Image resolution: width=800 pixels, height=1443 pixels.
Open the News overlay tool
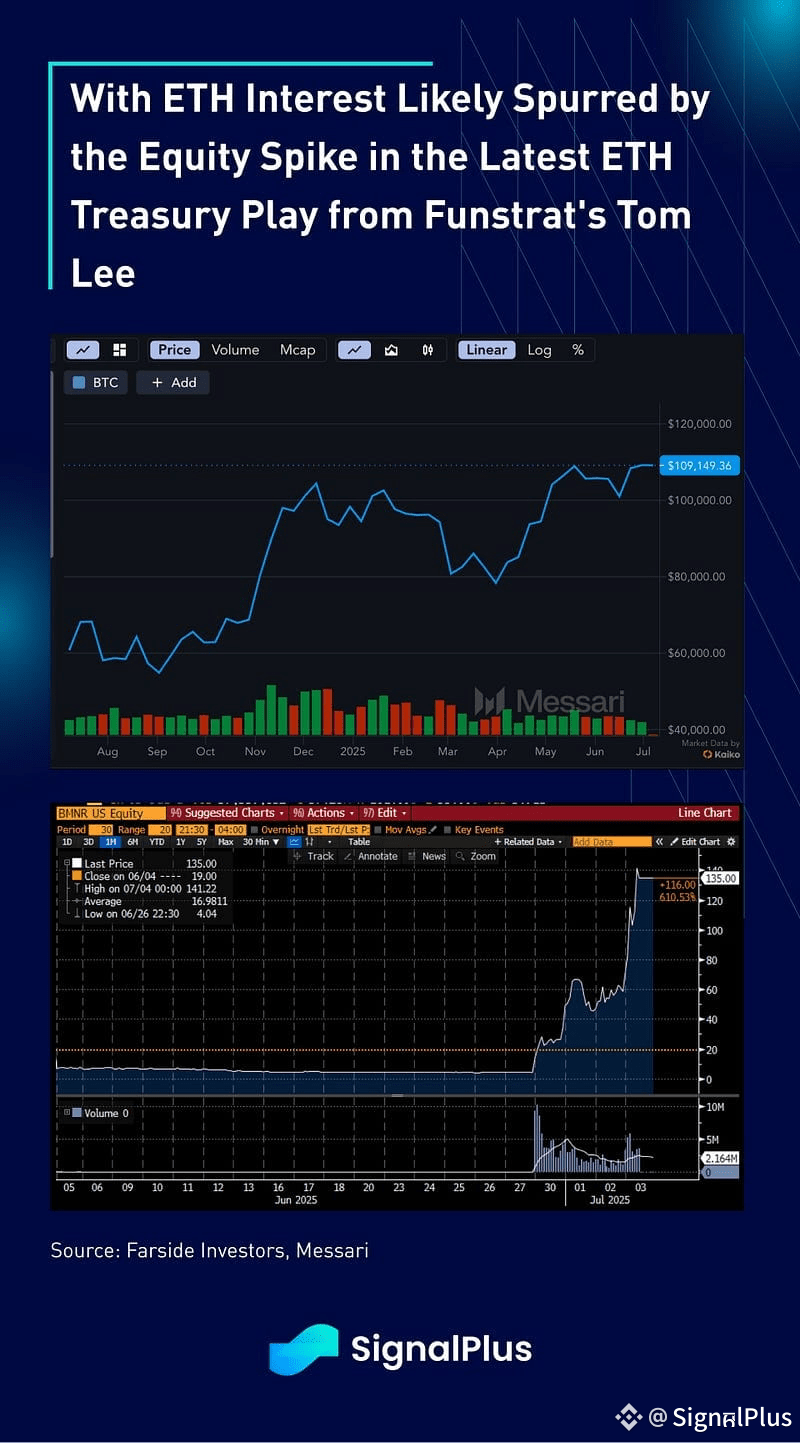pyautogui.click(x=427, y=856)
